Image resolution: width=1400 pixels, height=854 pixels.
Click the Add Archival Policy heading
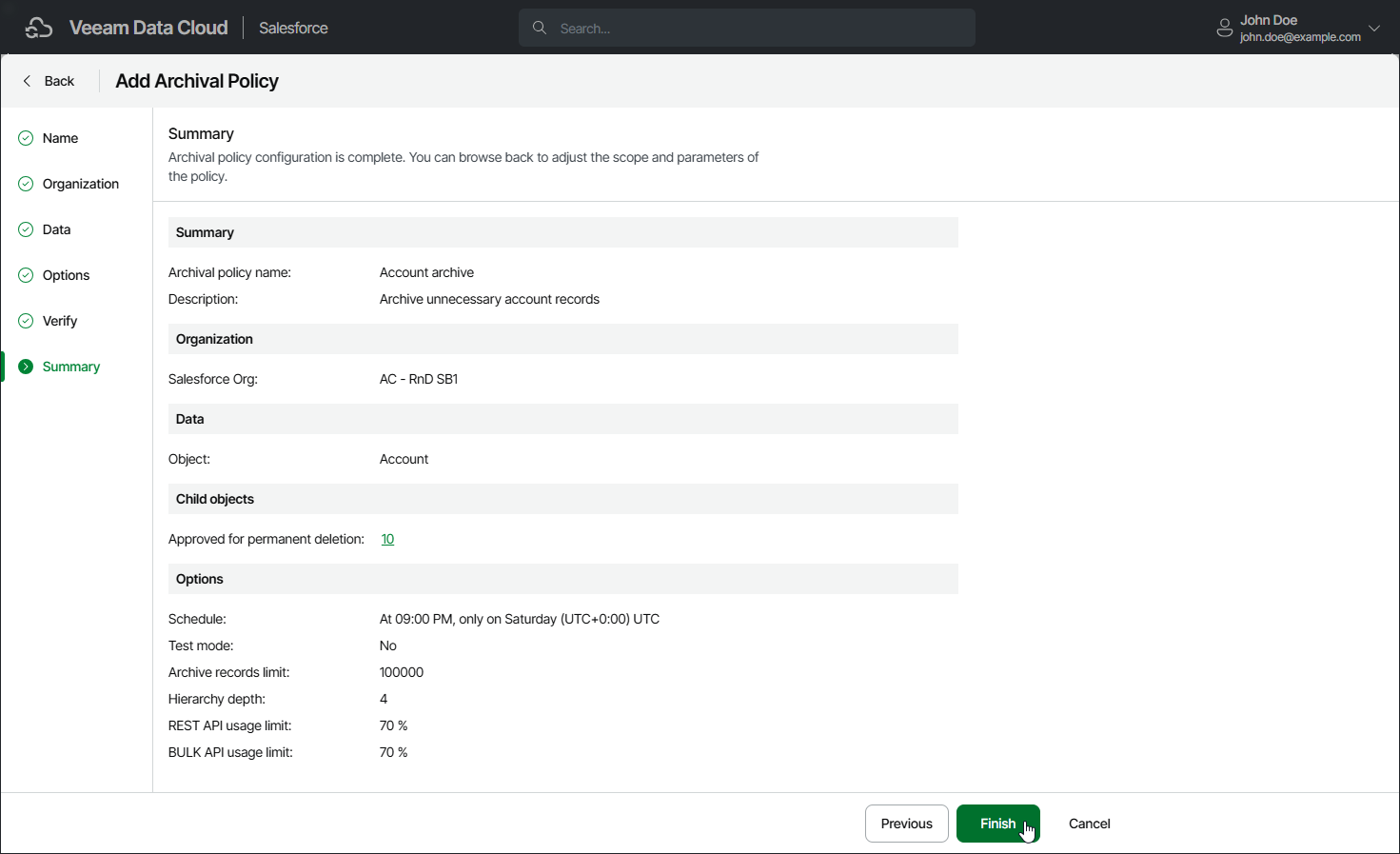click(197, 81)
